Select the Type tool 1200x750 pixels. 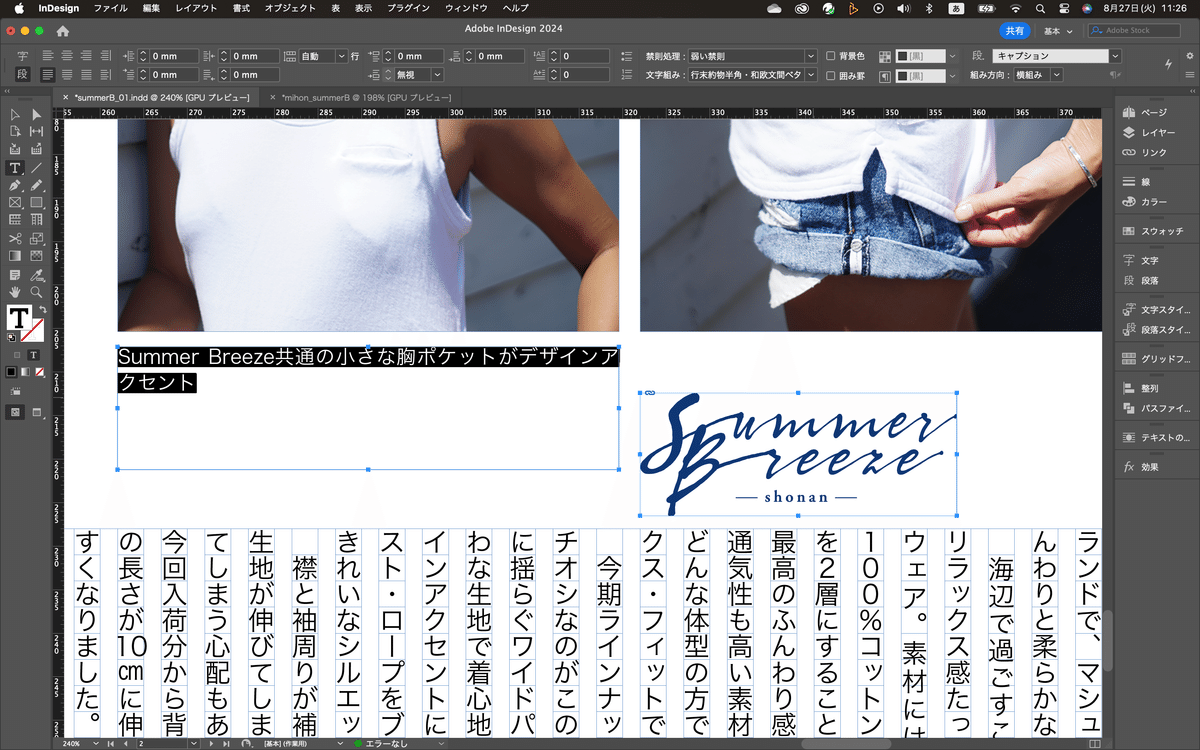[x=15, y=168]
